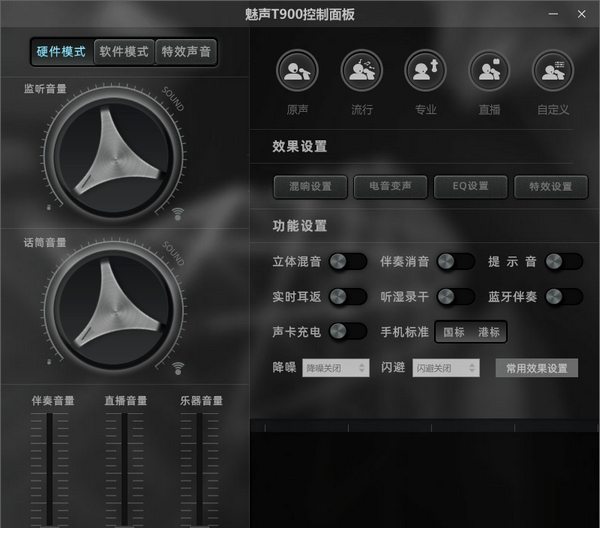
Task: Select 国标 phone standard option
Action: point(454,332)
